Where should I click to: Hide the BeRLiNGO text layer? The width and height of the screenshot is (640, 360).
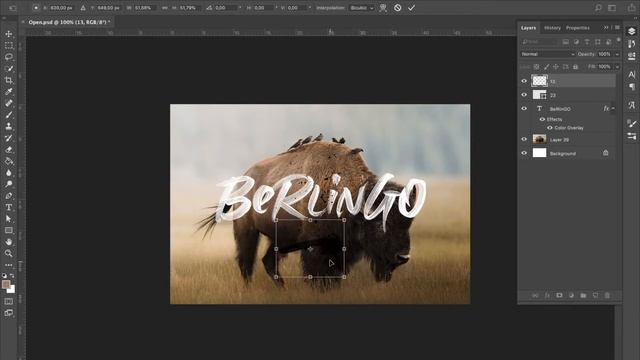click(524, 109)
